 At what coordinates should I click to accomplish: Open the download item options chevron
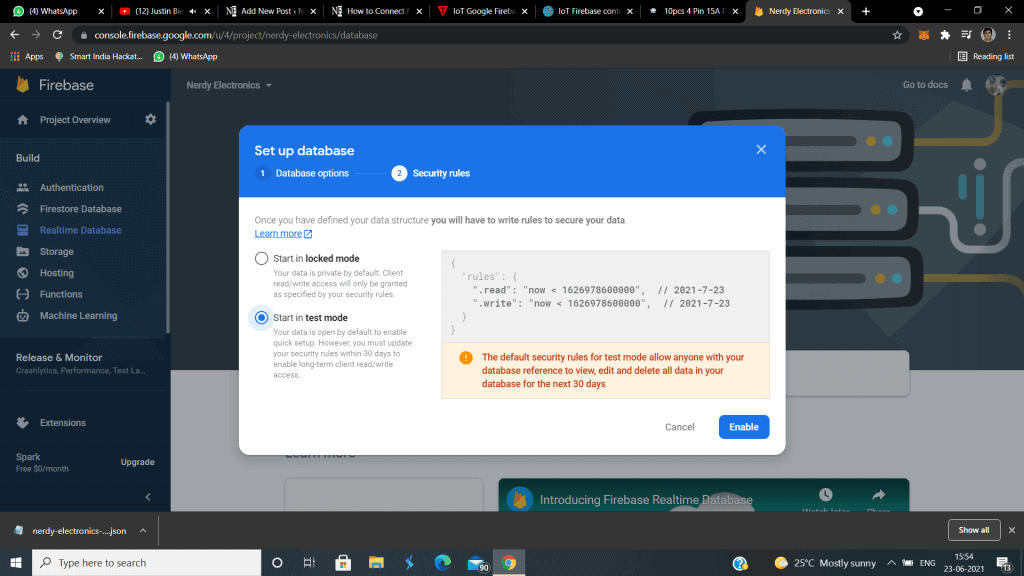click(142, 531)
